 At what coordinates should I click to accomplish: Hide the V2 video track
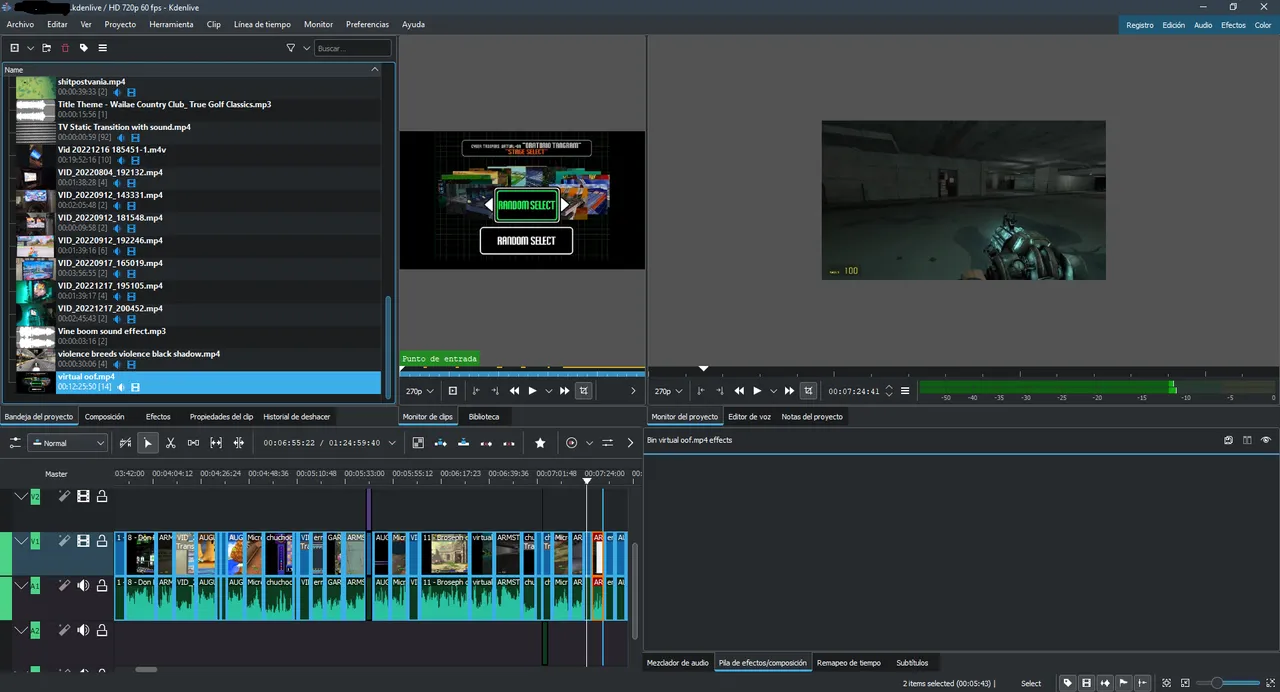[x=83, y=496]
